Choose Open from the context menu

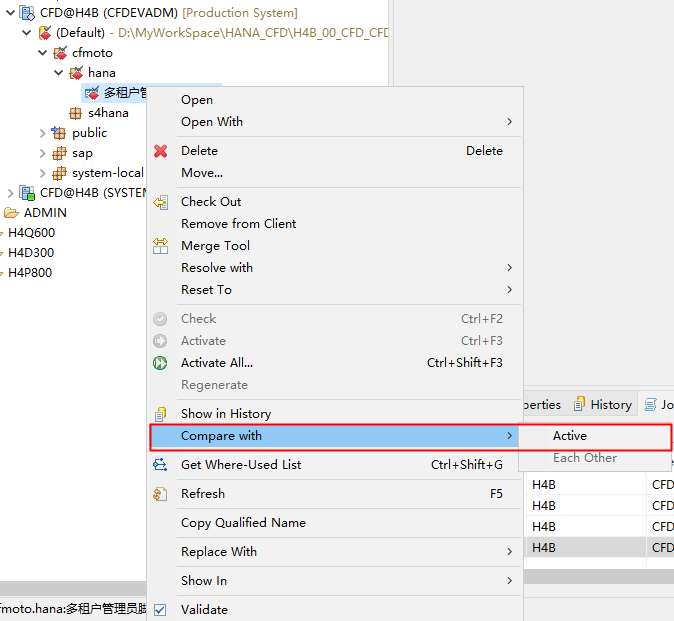[x=335, y=100]
